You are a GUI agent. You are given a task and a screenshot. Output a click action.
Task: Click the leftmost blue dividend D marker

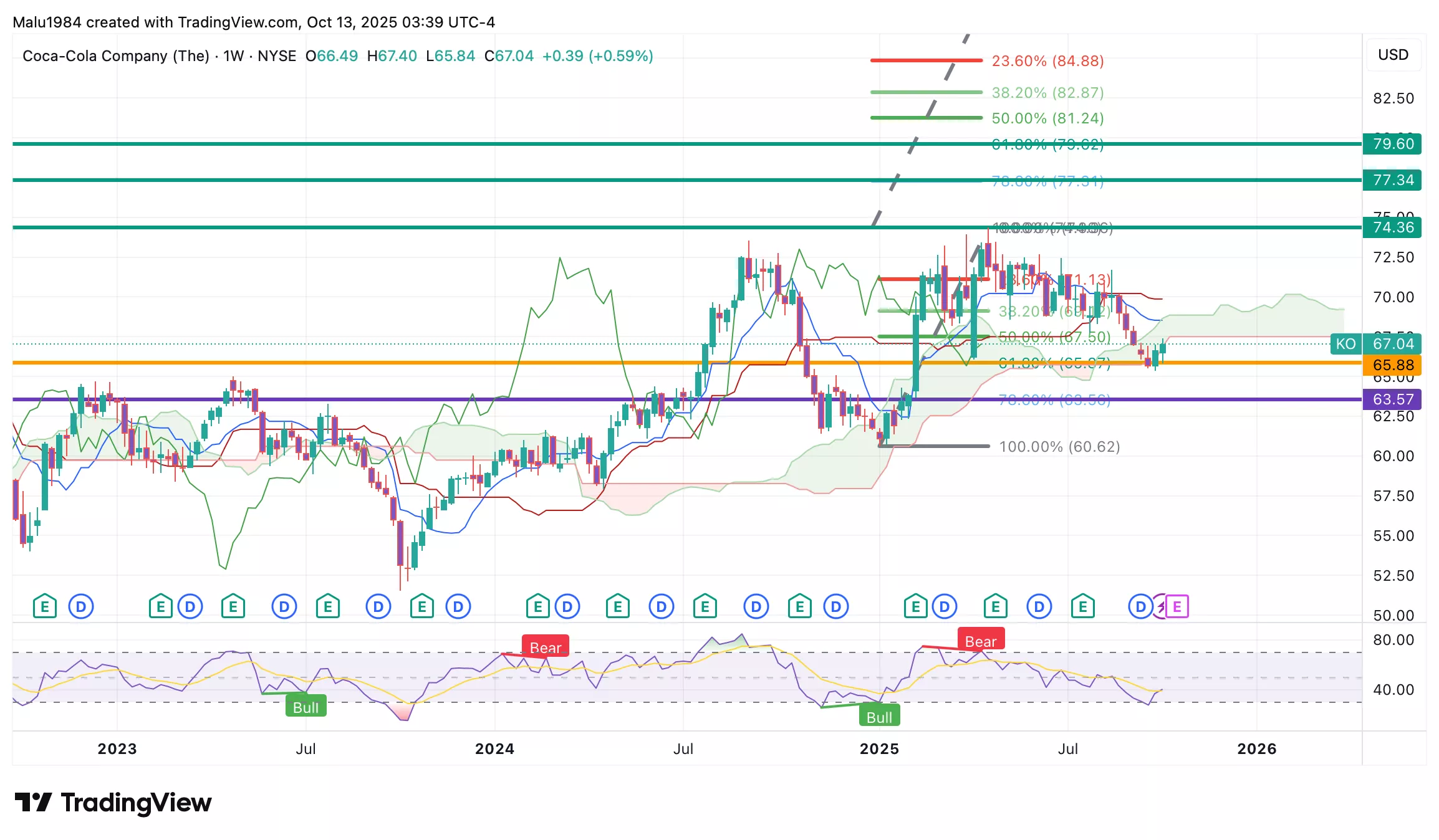[x=81, y=606]
